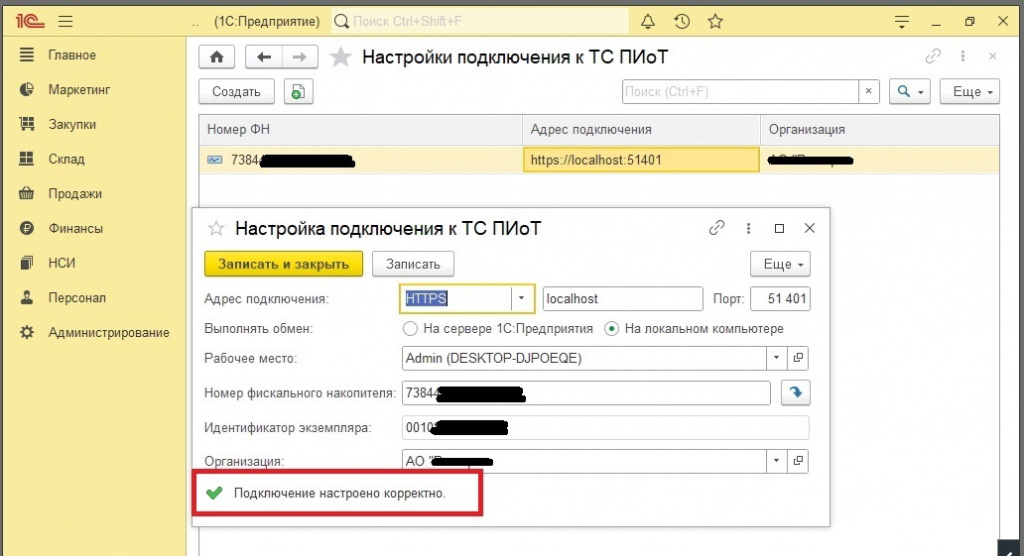
Task: Open three-dot menu in dialog header
Action: 748,228
